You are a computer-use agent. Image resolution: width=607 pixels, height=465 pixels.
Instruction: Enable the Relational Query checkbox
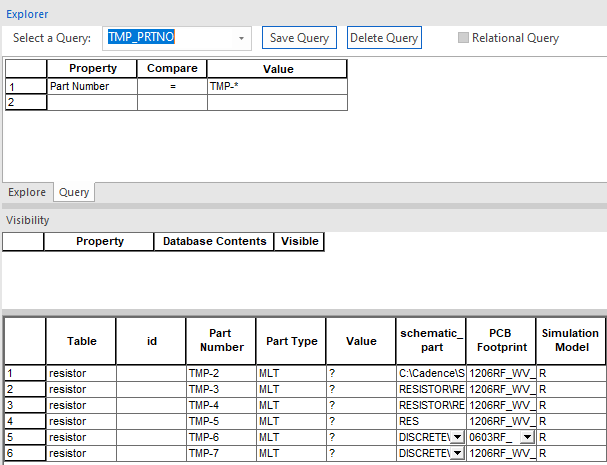(x=463, y=38)
